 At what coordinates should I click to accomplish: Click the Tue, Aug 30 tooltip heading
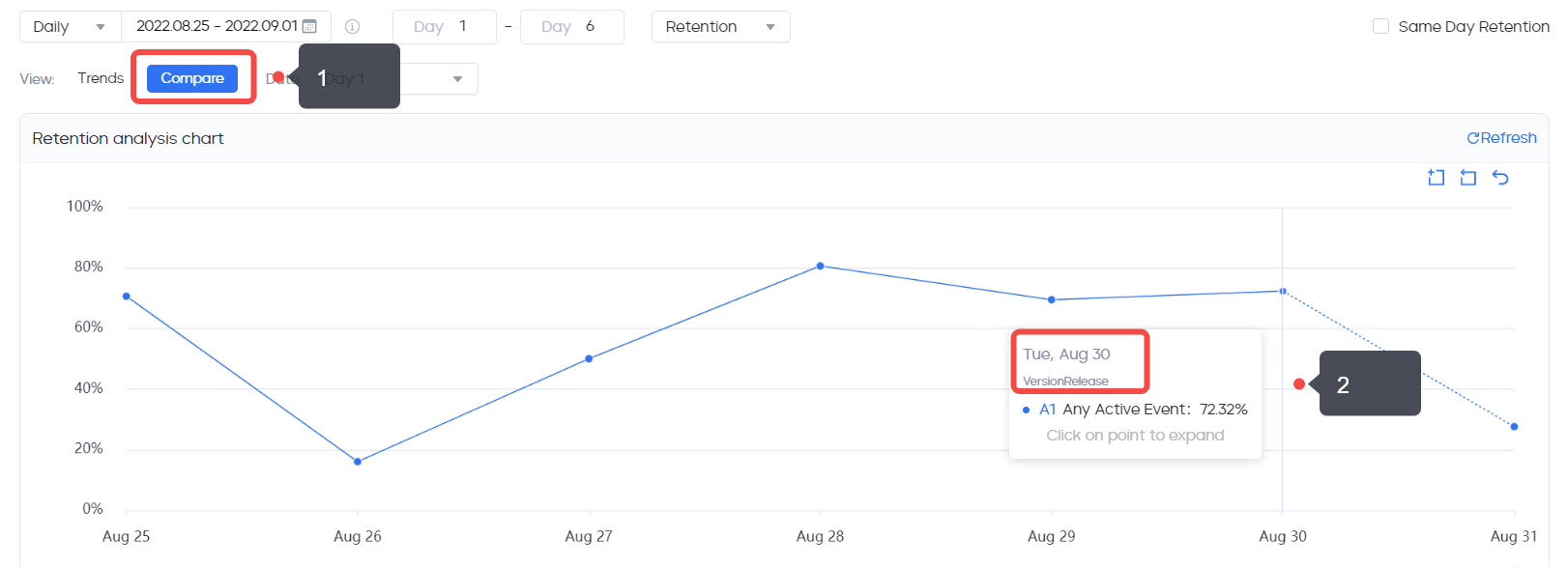[x=1066, y=354]
